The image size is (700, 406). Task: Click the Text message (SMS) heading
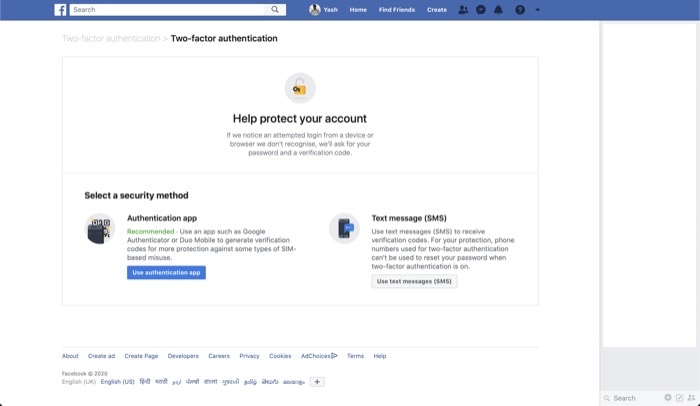(409, 218)
